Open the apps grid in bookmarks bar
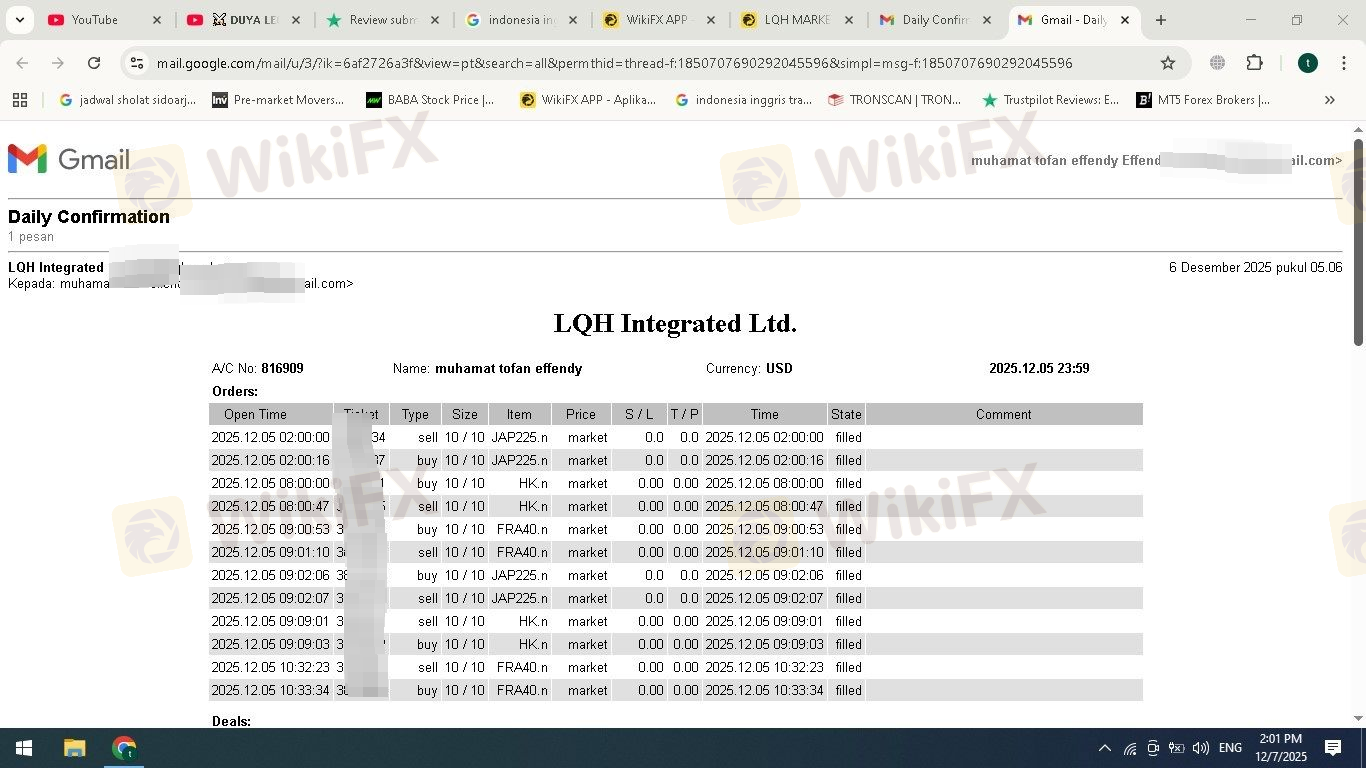Image resolution: width=1366 pixels, height=768 pixels. (20, 100)
